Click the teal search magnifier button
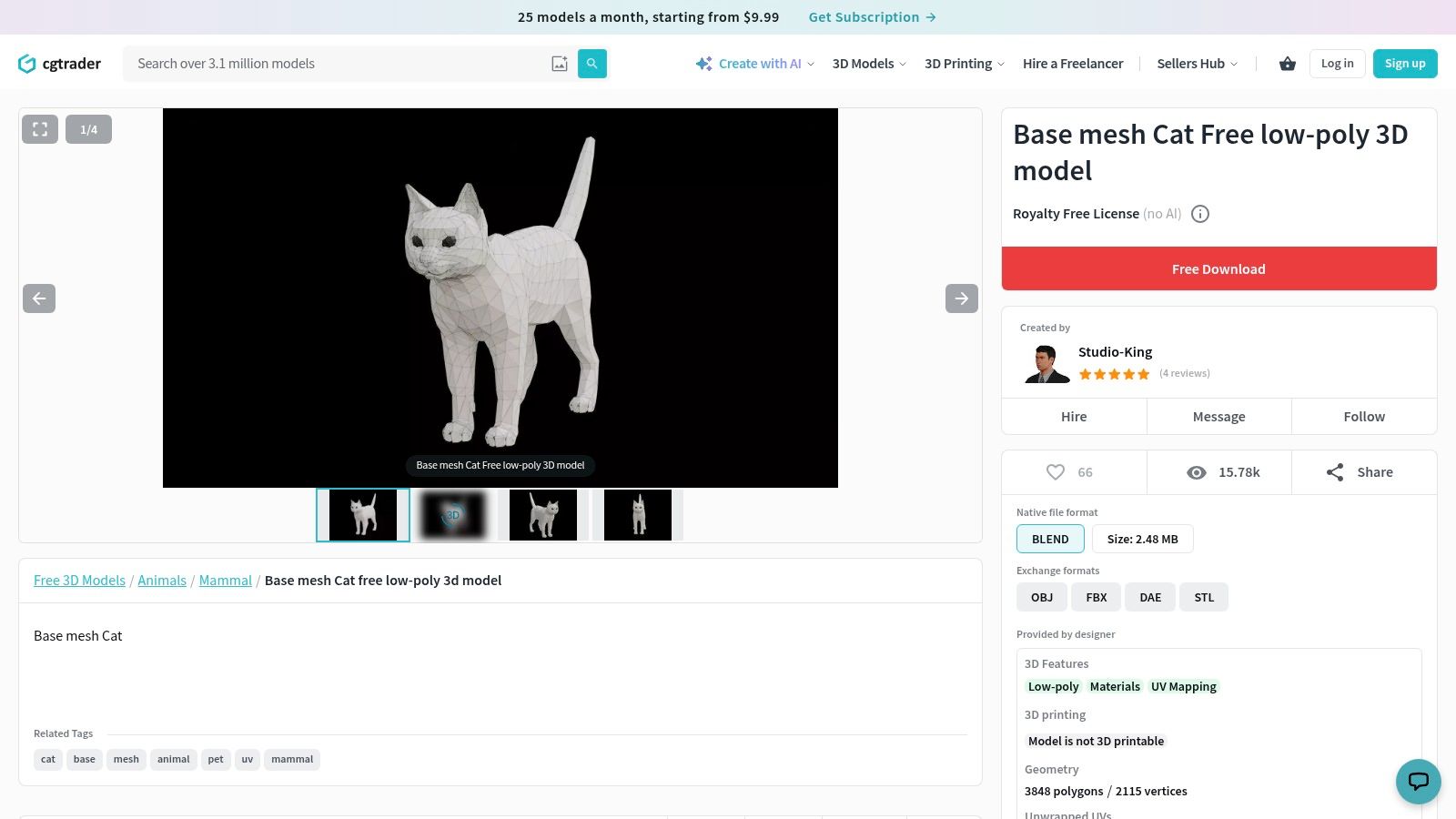The height and width of the screenshot is (819, 1456). click(x=592, y=64)
